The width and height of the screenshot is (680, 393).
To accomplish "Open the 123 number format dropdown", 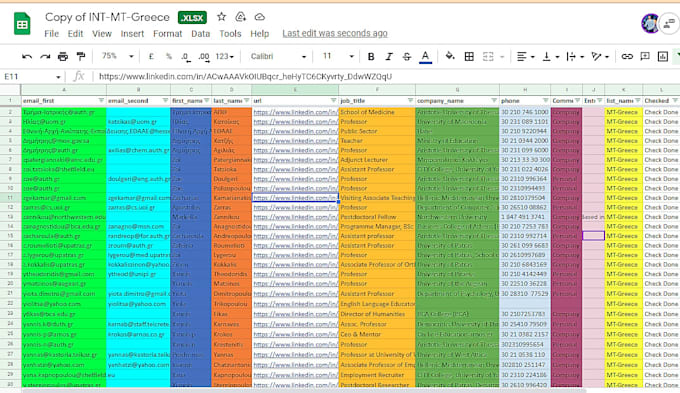I will pyautogui.click(x=225, y=56).
